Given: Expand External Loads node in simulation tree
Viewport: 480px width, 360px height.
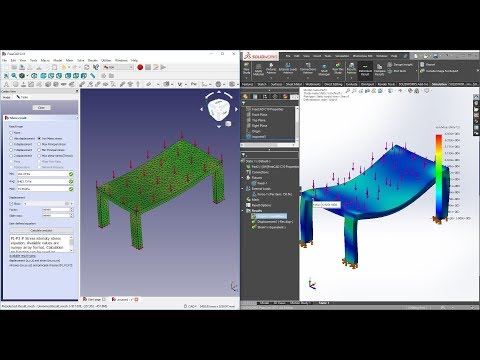Looking at the screenshot, I should tap(243, 189).
